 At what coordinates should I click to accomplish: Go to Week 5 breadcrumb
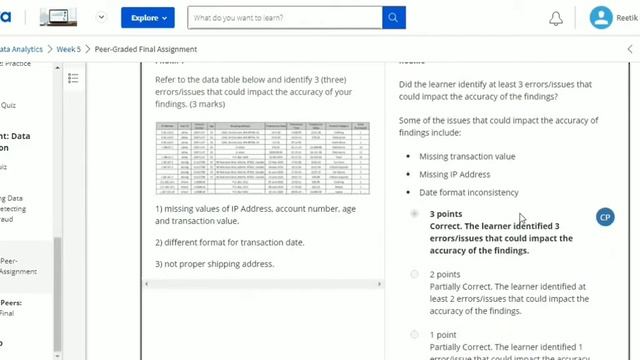(x=69, y=49)
